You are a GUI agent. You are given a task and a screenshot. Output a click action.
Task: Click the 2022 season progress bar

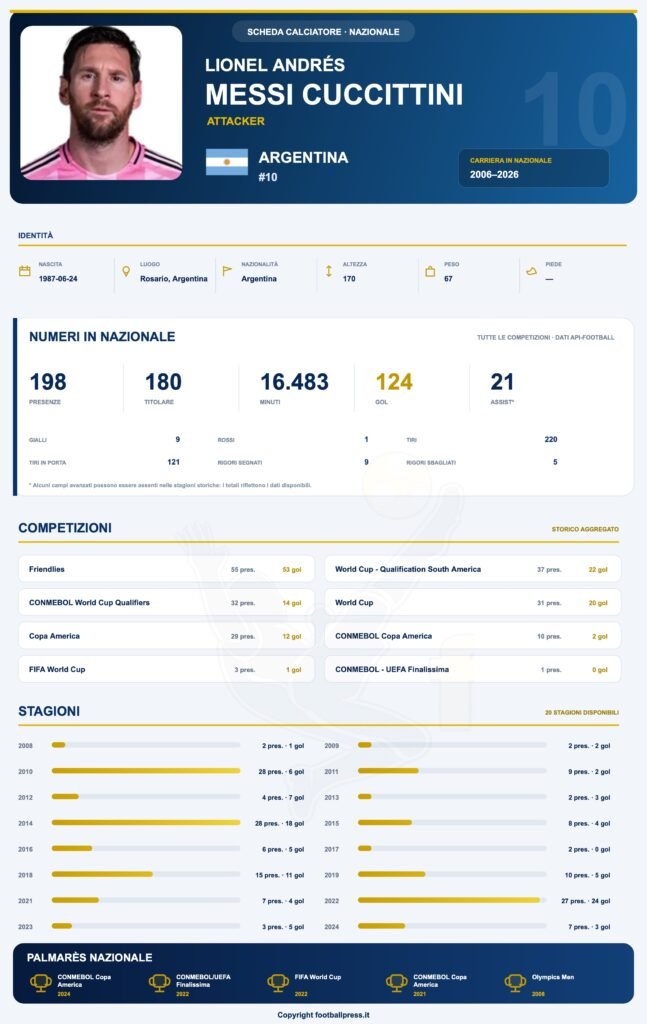pos(452,901)
